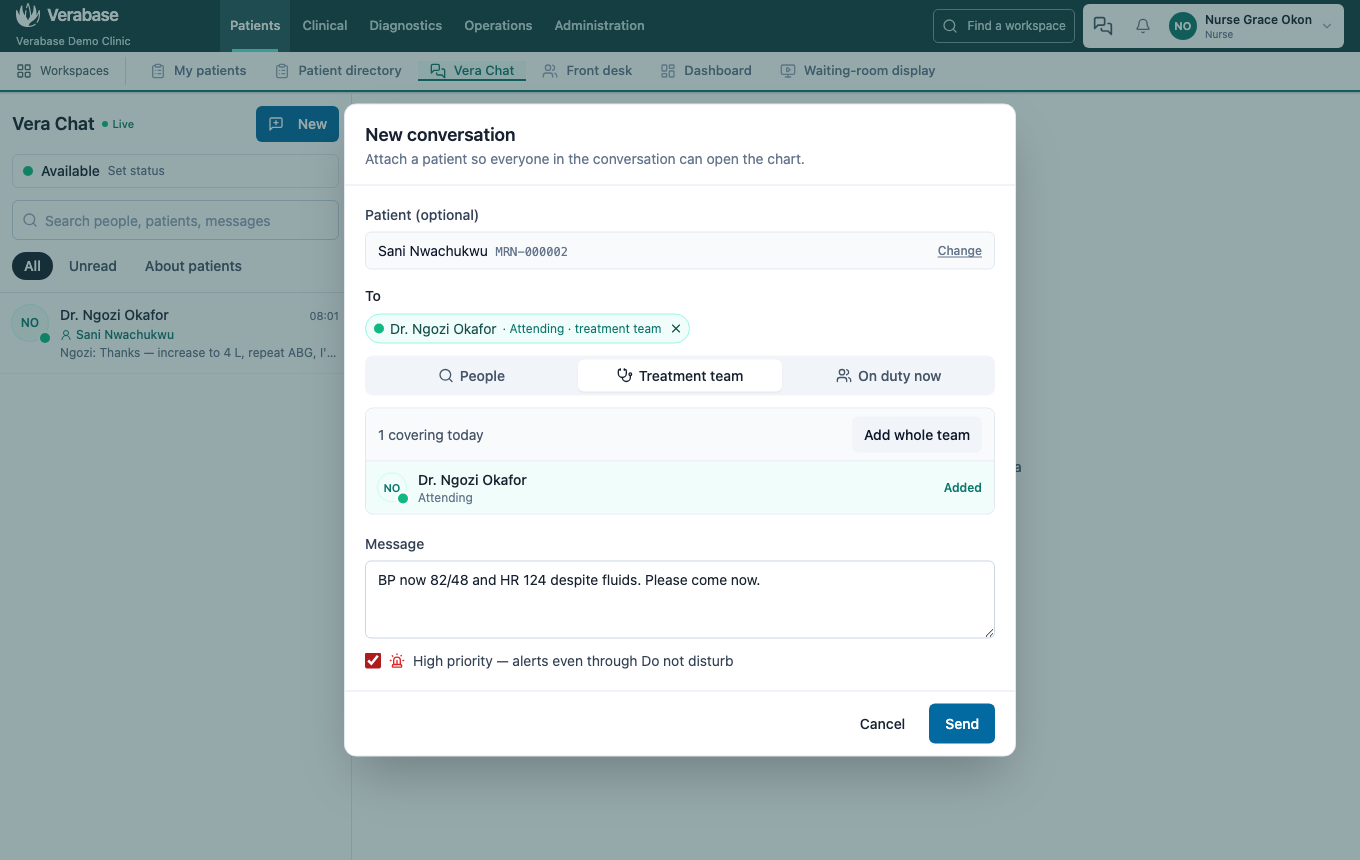Open the Available status setter
Image resolution: width=1360 pixels, height=860 pixels.
175,171
